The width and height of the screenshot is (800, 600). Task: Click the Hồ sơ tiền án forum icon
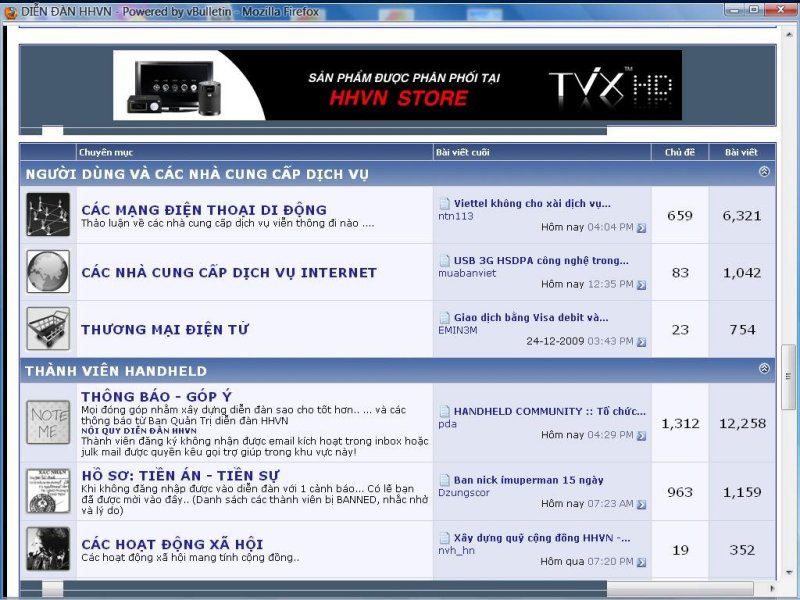pos(47,491)
